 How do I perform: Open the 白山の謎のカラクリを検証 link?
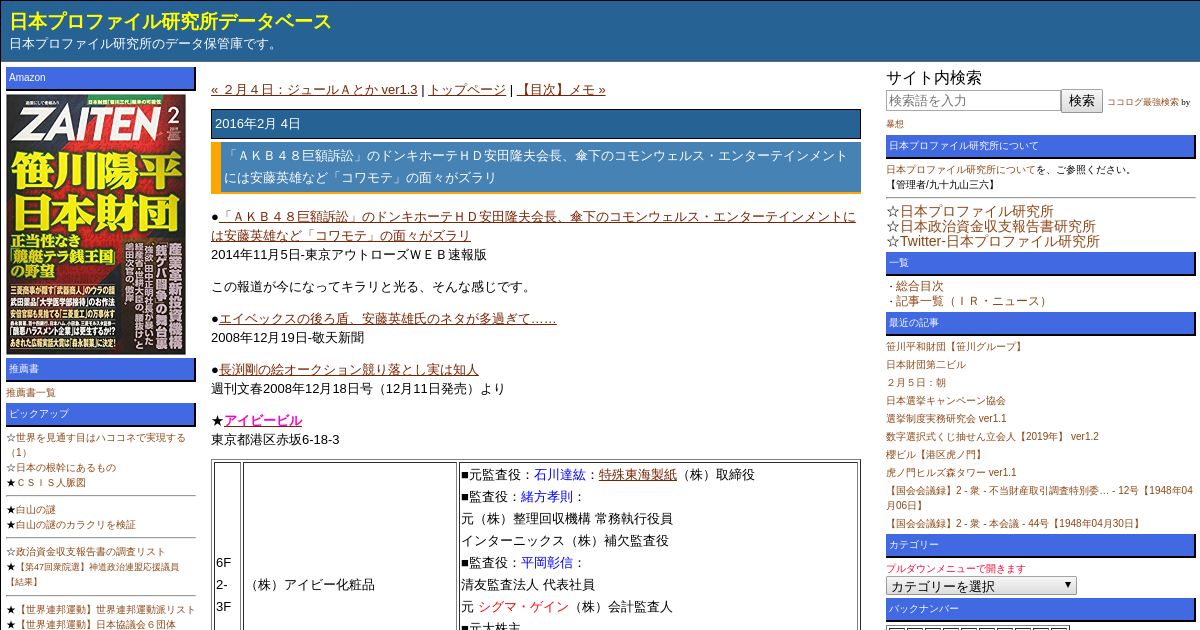coord(76,525)
